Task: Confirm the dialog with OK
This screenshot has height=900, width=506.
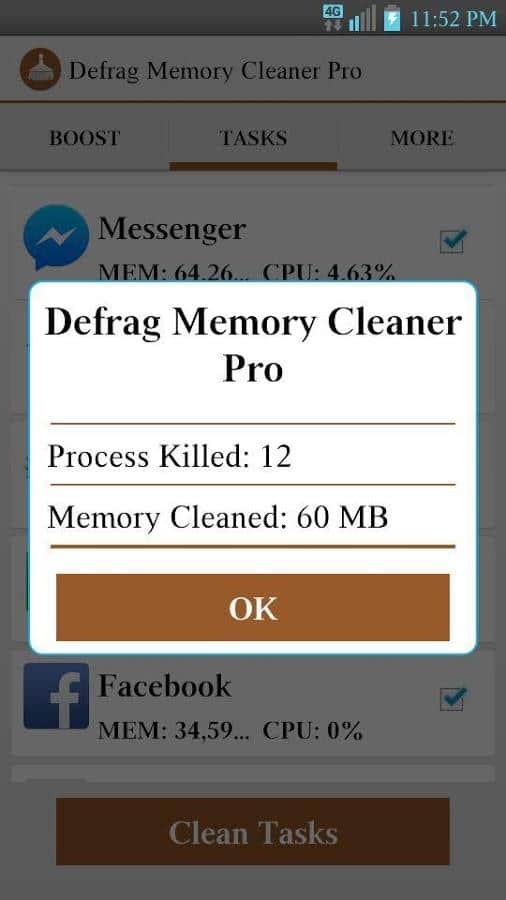Action: 253,608
